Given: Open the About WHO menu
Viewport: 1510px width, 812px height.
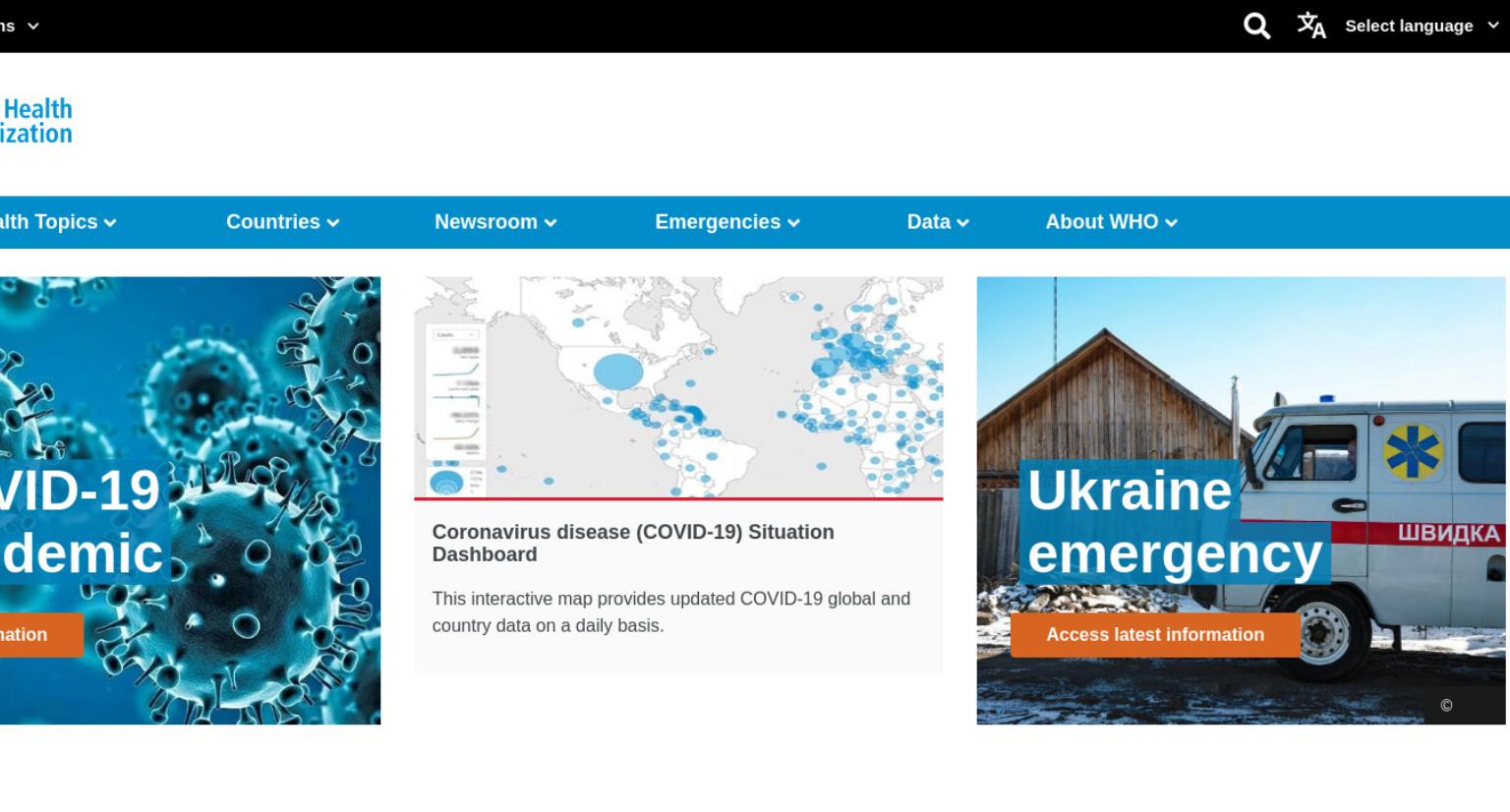Looking at the screenshot, I should point(1111,222).
